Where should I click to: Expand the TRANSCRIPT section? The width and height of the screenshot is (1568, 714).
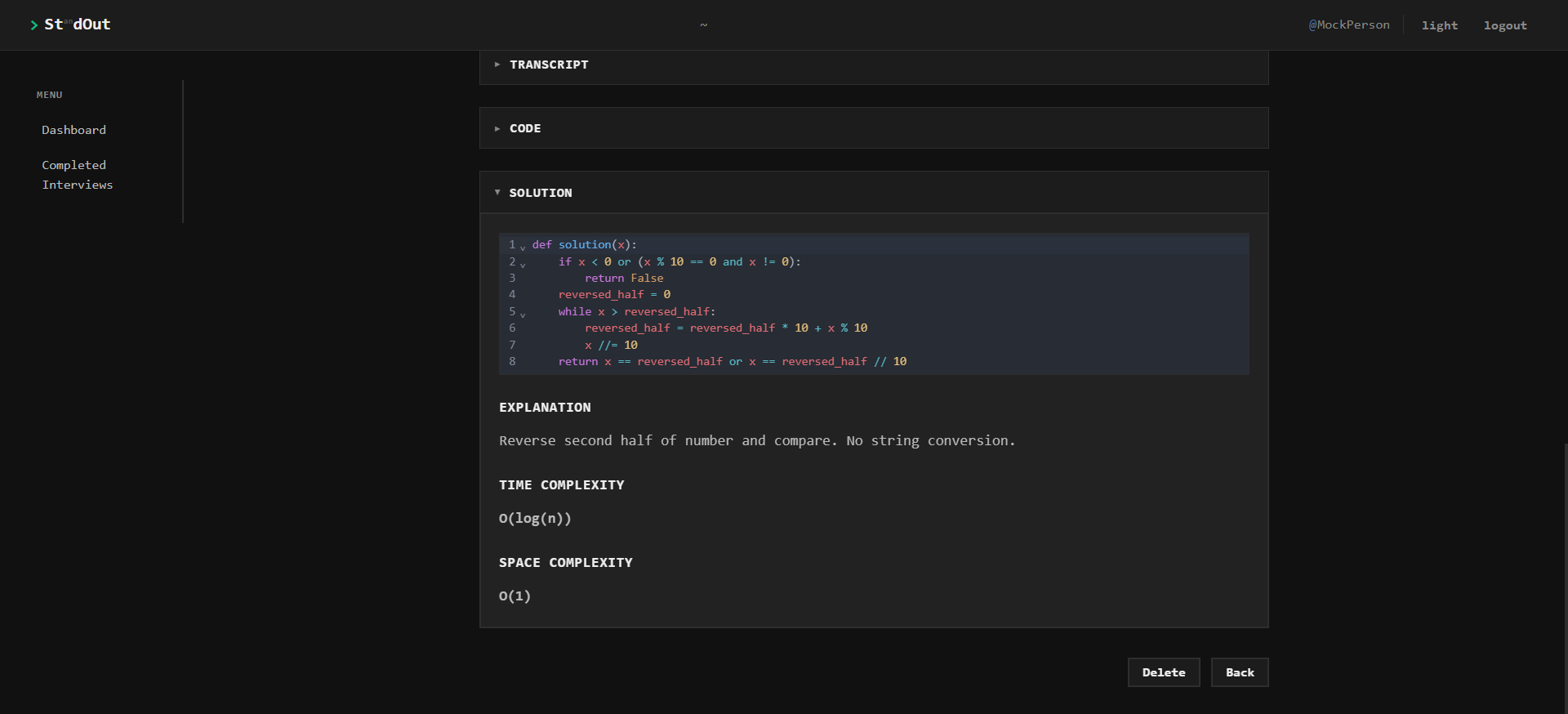(873, 65)
